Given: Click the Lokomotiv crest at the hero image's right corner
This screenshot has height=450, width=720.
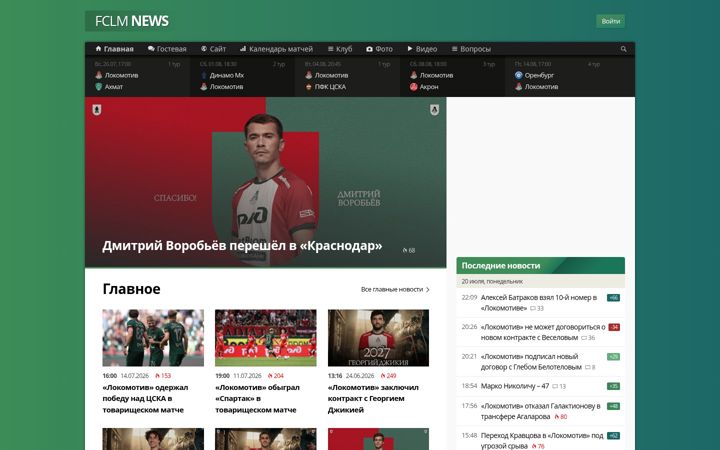Looking at the screenshot, I should point(434,110).
